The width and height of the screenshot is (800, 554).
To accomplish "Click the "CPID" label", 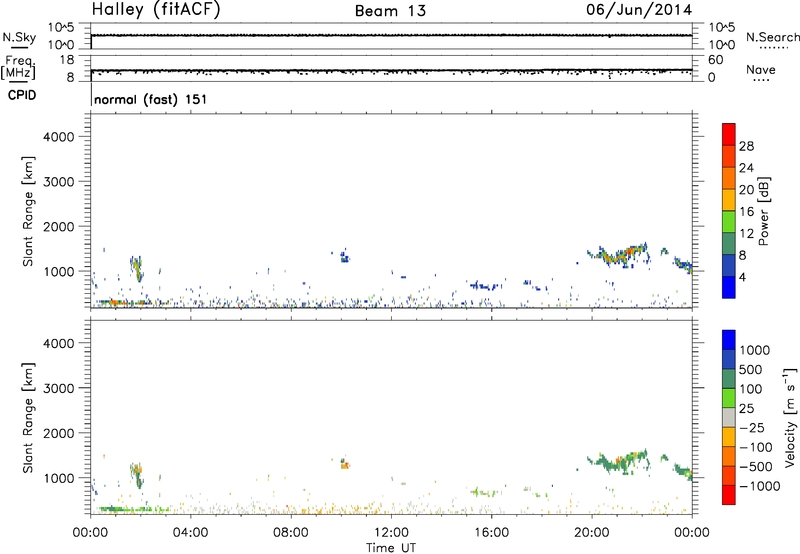I will [22, 95].
